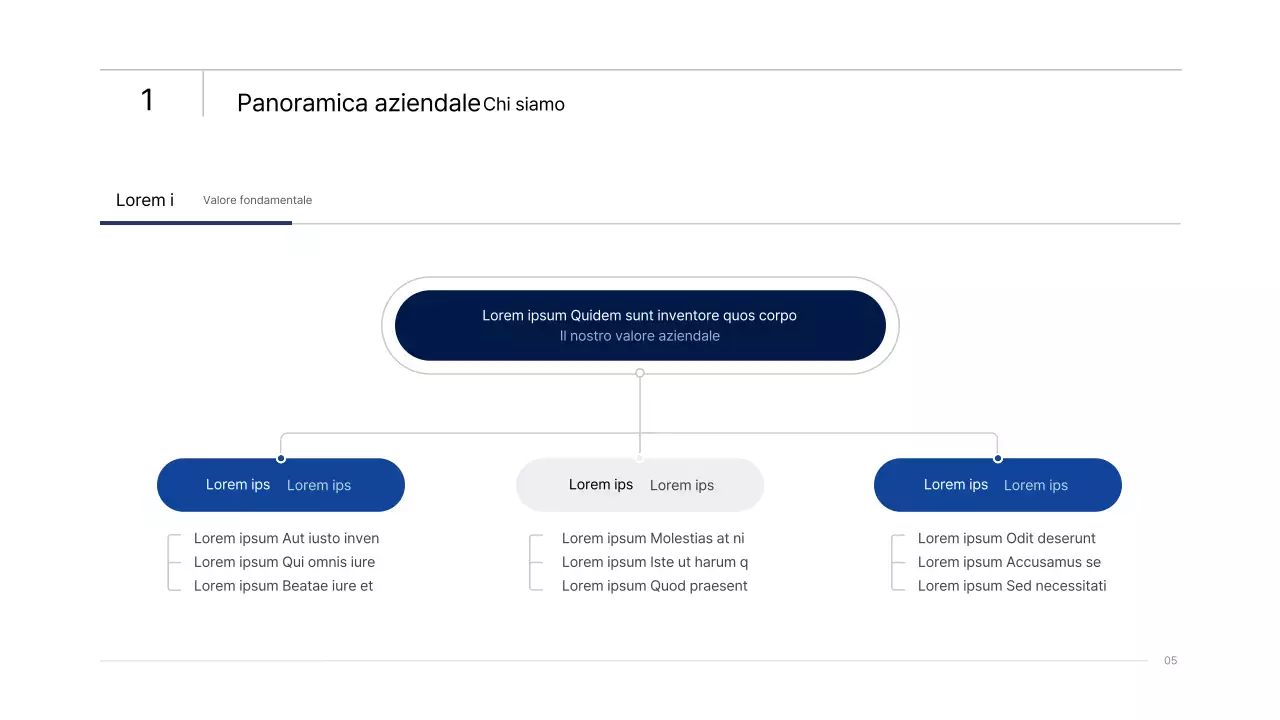This screenshot has height=720, width=1280.
Task: Click the Odit deserunt list item
Action: pos(1007,538)
